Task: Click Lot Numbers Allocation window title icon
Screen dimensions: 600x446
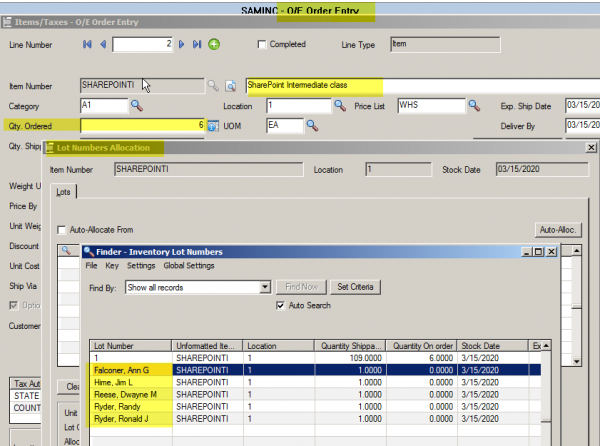Action: [x=50, y=148]
